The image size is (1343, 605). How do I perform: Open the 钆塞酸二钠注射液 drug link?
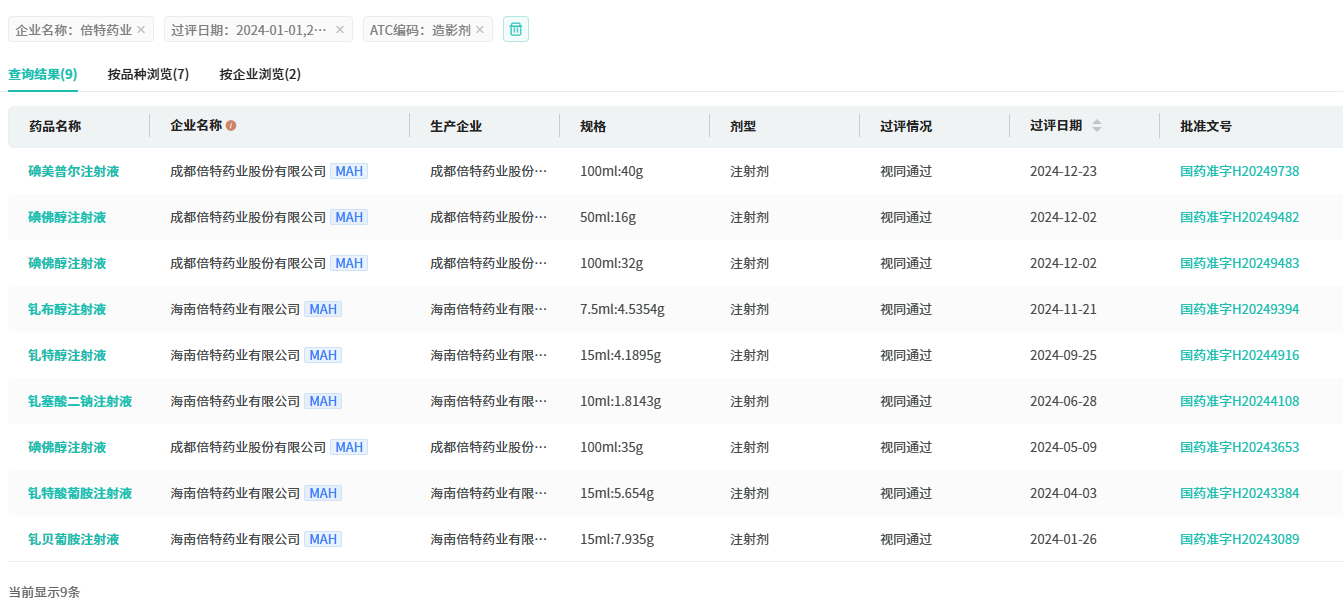[x=80, y=401]
